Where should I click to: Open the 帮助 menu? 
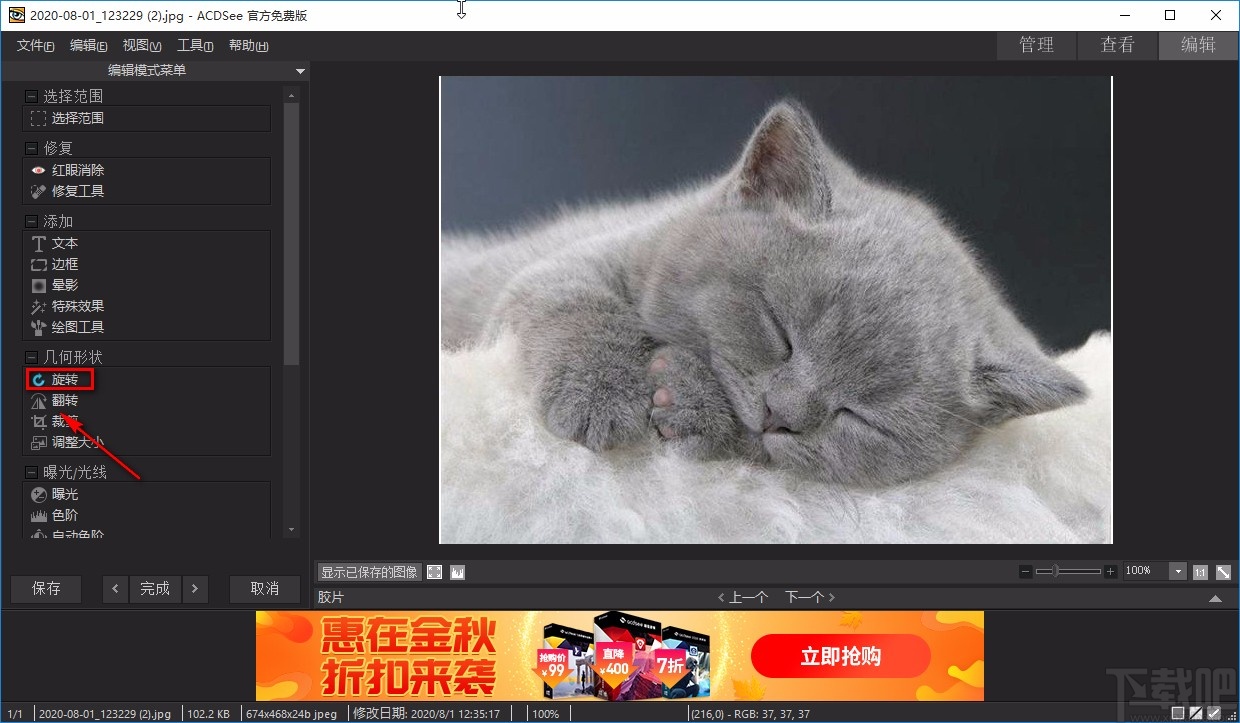pos(248,45)
